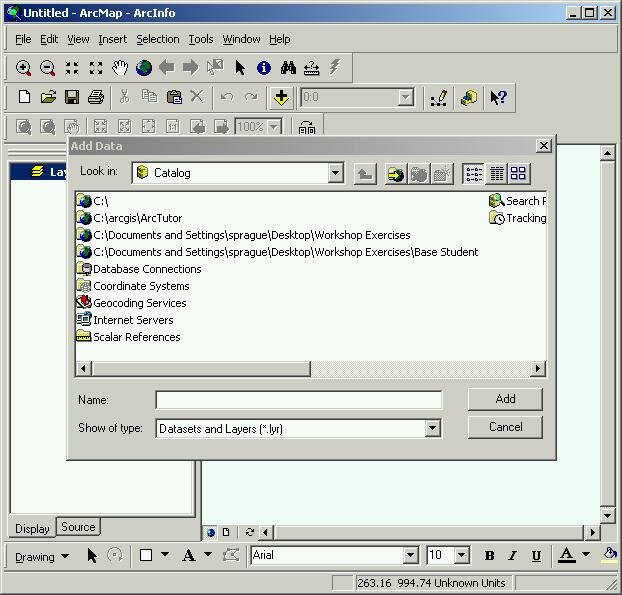The height and width of the screenshot is (595, 622).
Task: Select the Coordinate Systems folder
Action: [x=133, y=286]
